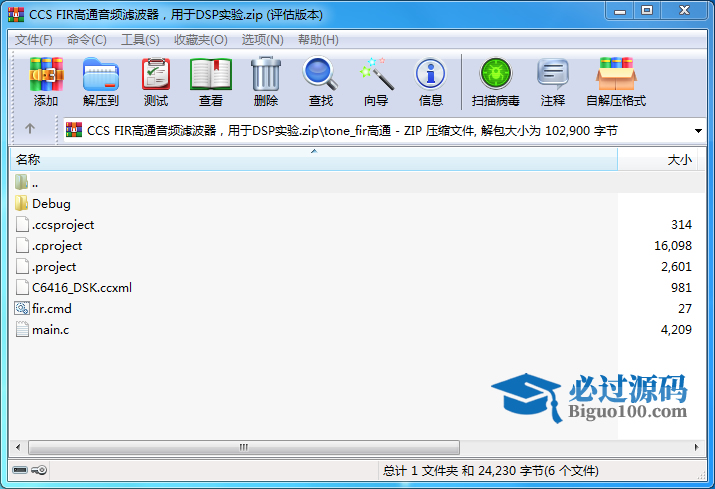Close the WinRAR window
715x489 pixels.
[x=684, y=11]
